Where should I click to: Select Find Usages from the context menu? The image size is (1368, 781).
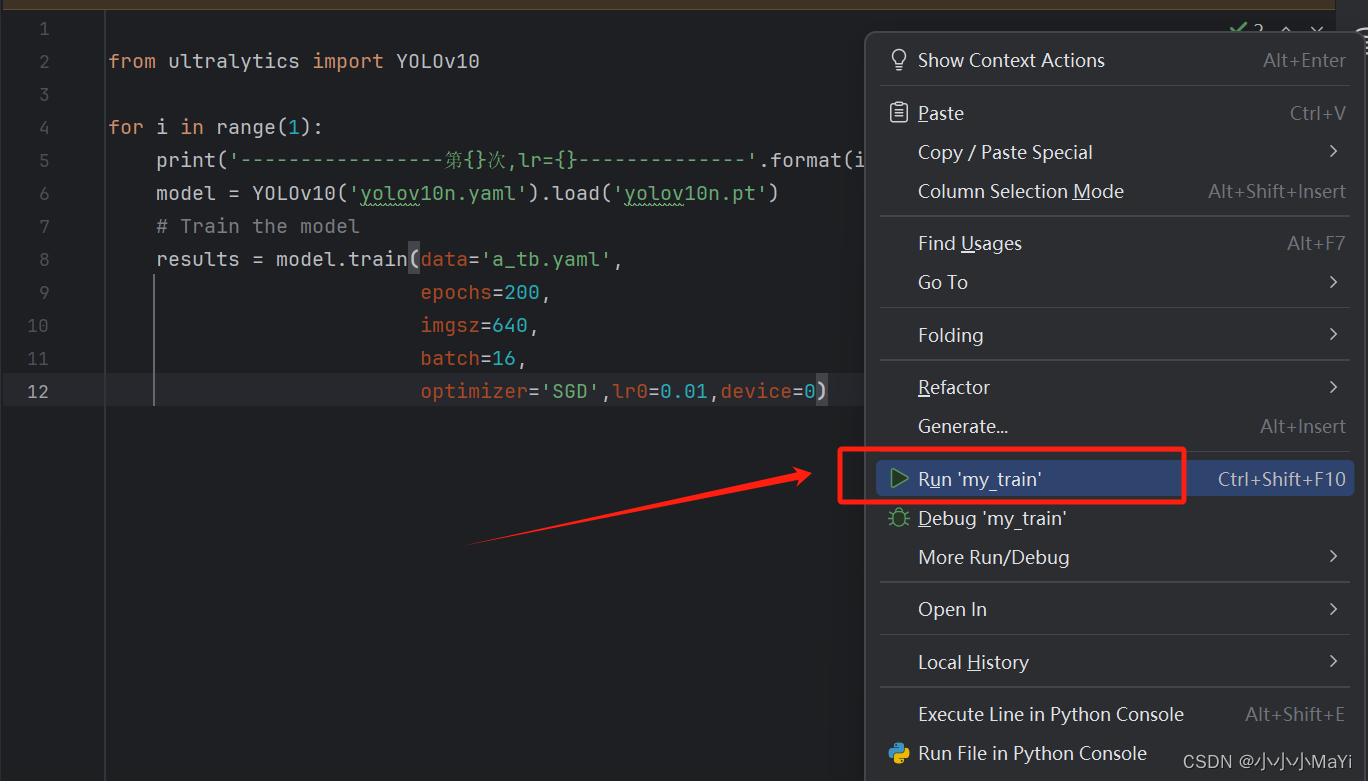click(x=1116, y=243)
